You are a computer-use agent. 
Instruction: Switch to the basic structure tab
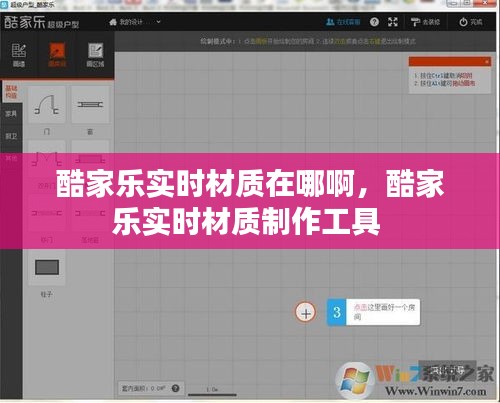tap(11, 92)
